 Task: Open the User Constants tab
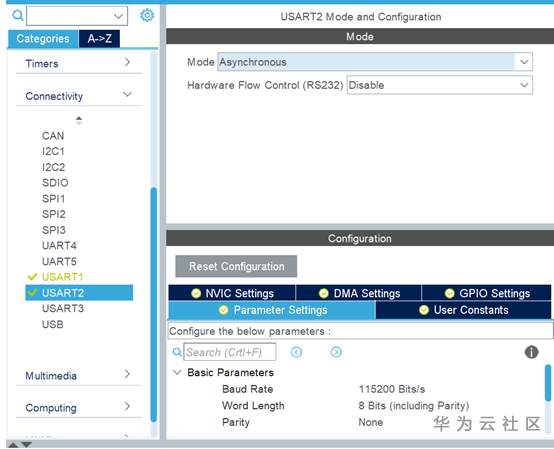[x=464, y=310]
